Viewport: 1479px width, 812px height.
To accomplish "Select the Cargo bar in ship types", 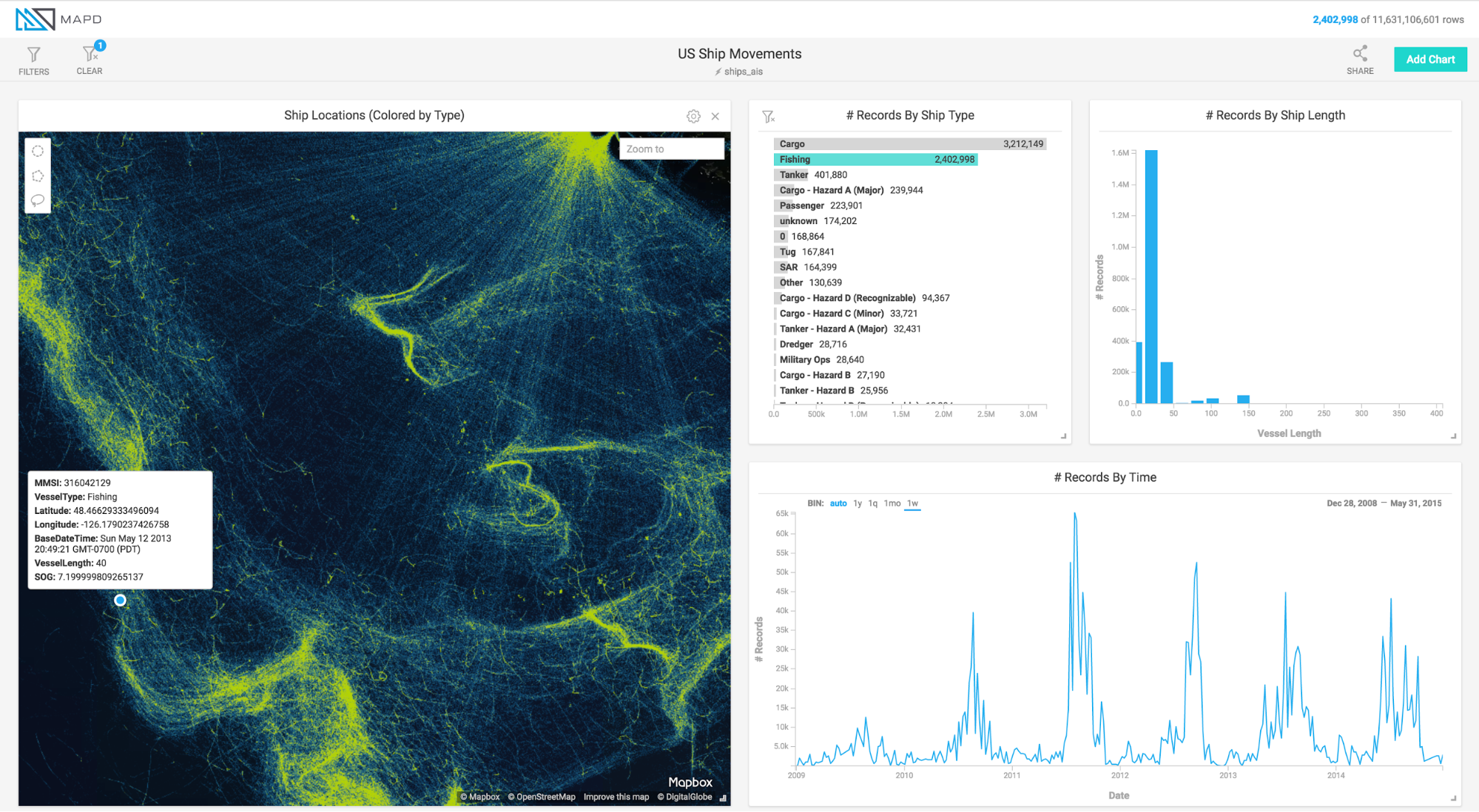I will click(910, 143).
